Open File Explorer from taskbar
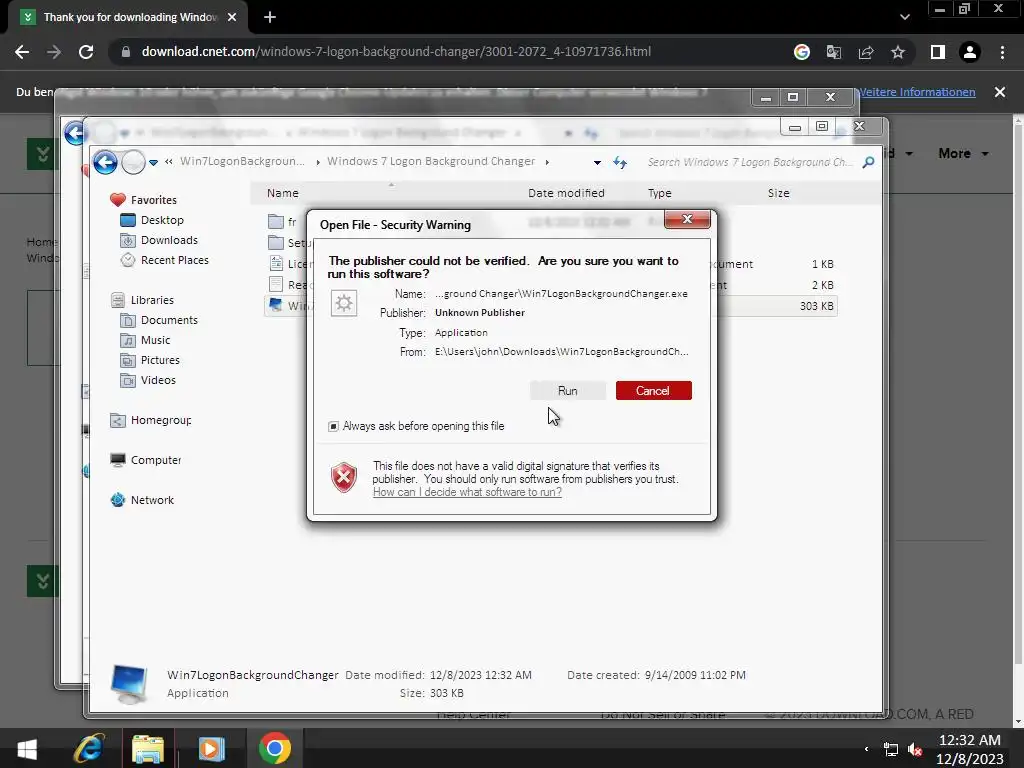Viewport: 1024px width, 768px height. tap(148, 748)
